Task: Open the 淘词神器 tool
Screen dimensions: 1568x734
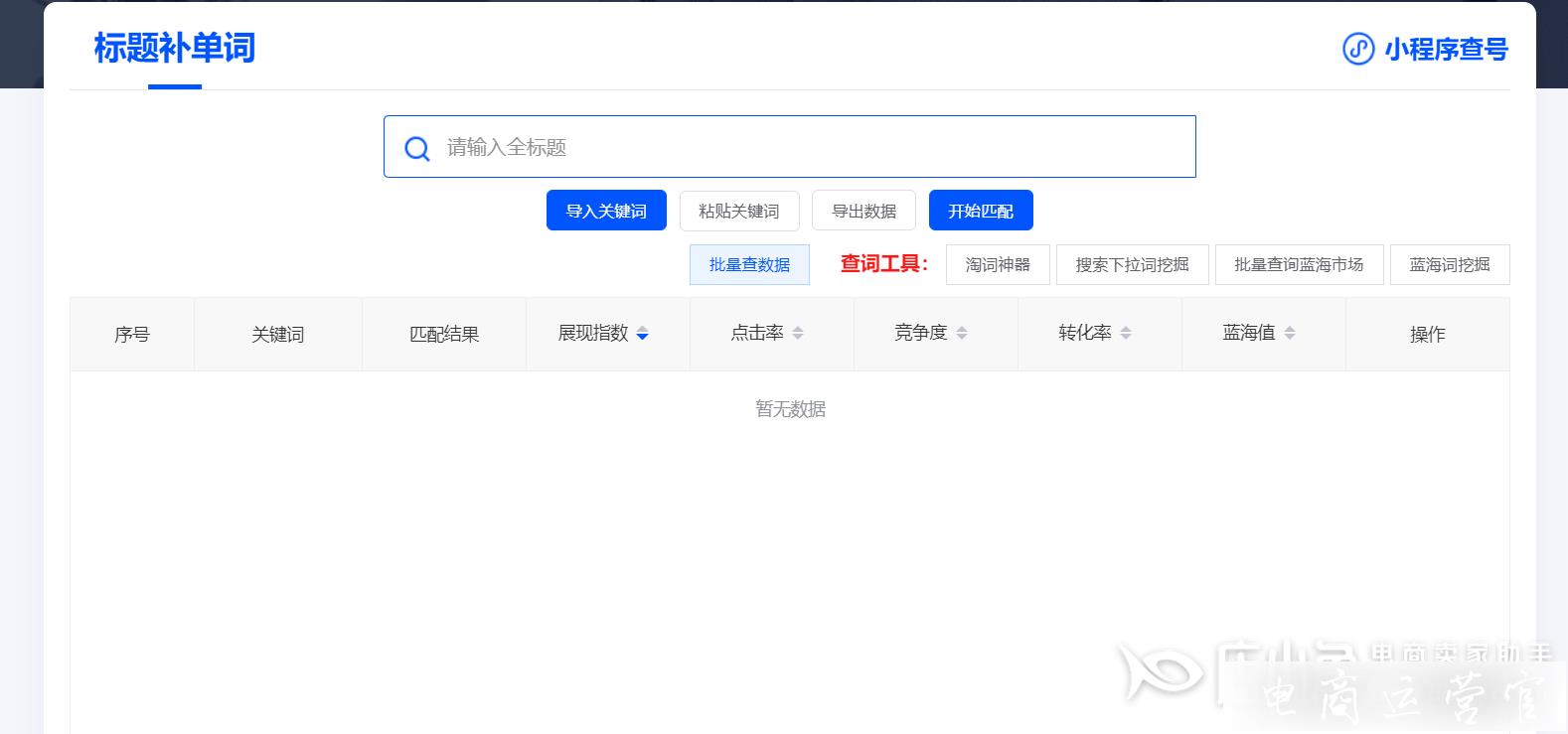Action: pos(998,265)
